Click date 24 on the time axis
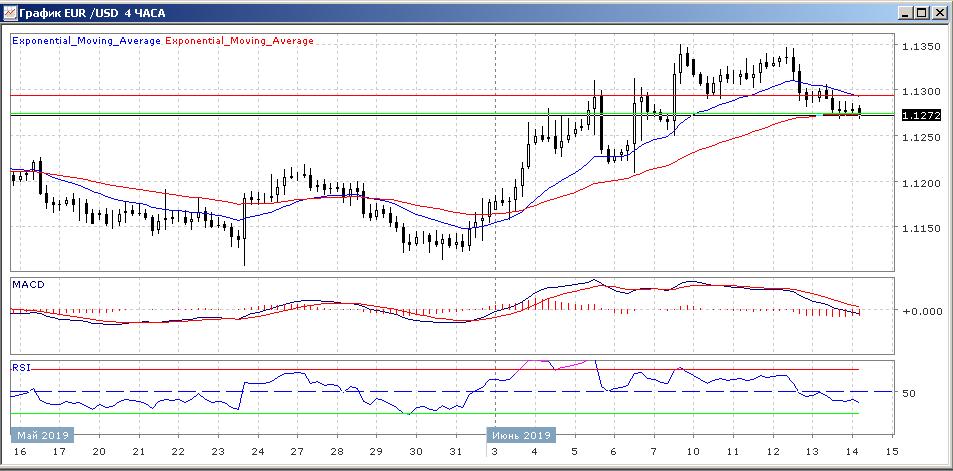This screenshot has width=953, height=471. 258,452
